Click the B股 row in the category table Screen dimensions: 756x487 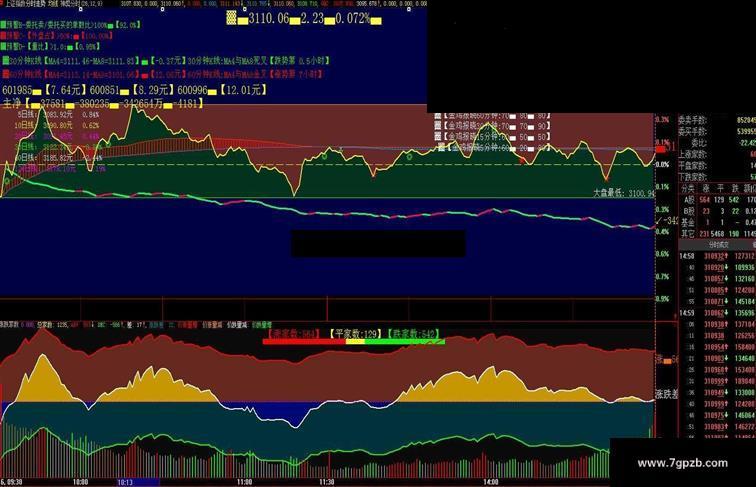717,211
